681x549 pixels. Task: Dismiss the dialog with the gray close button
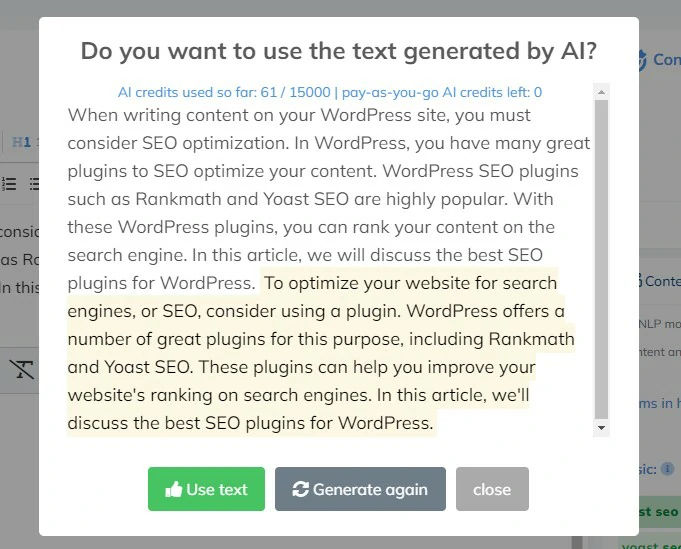pos(493,489)
